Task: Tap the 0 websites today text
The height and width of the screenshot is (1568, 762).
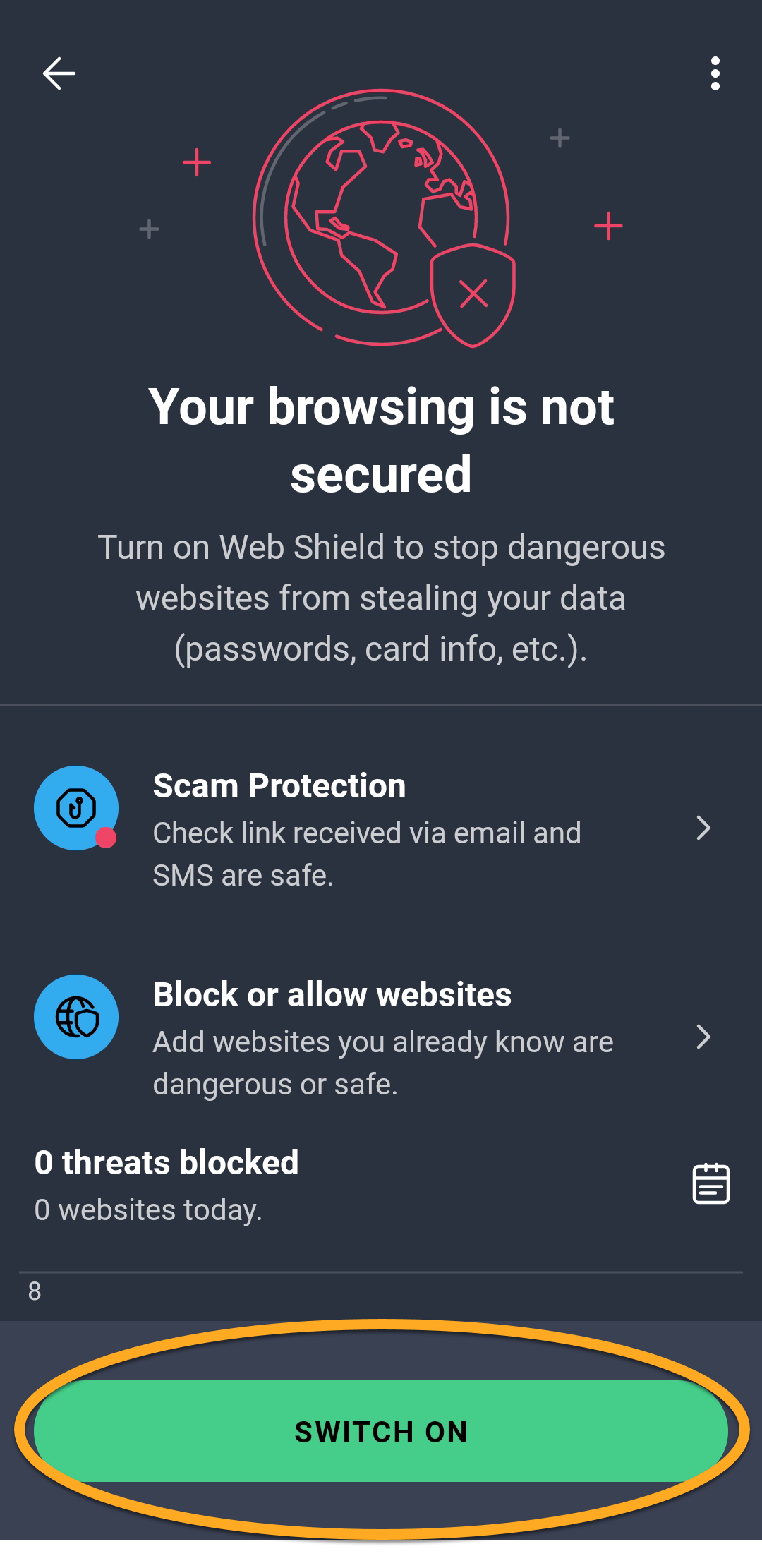Action: (x=148, y=1210)
